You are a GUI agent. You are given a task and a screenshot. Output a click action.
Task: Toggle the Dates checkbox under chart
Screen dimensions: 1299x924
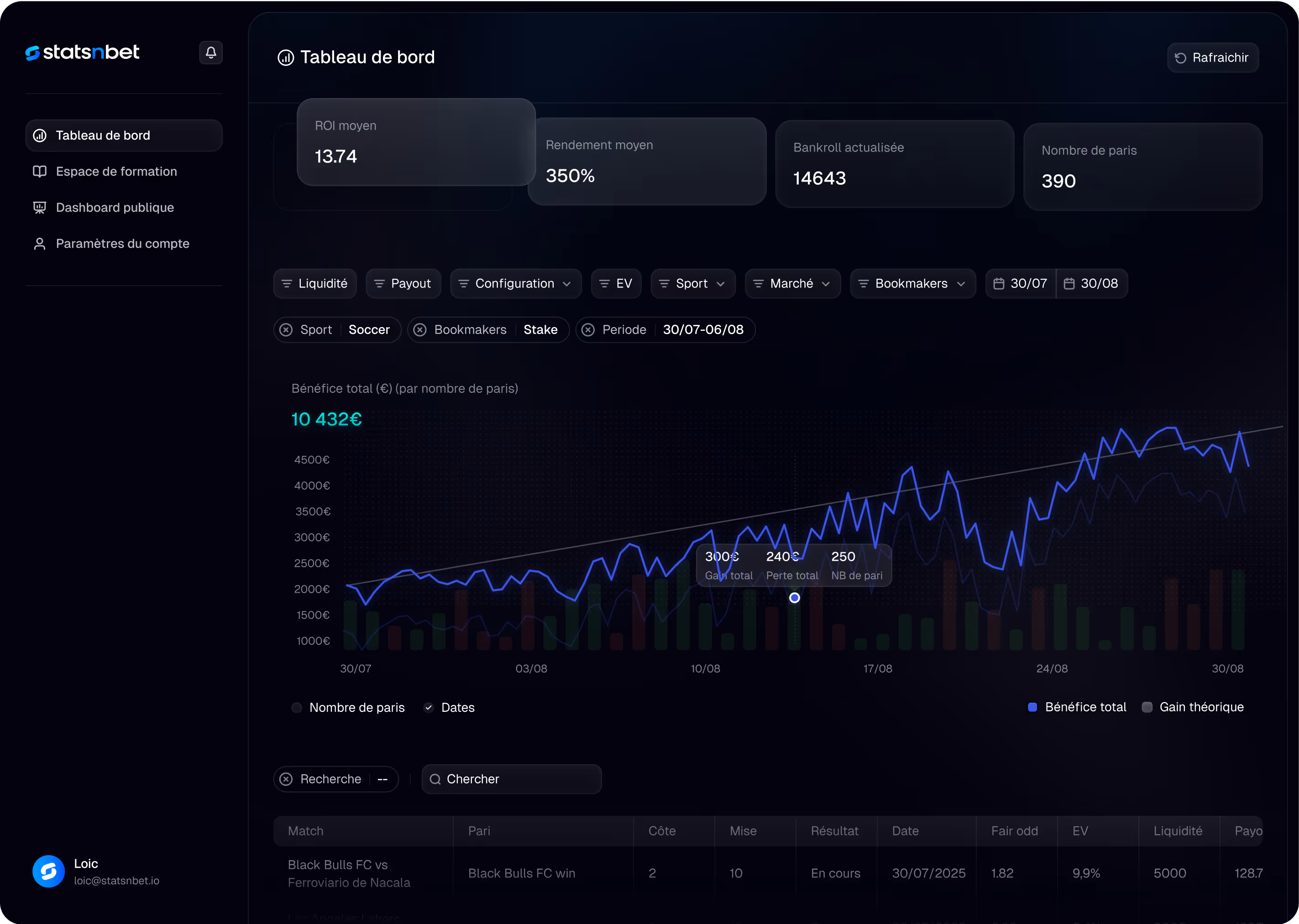[429, 707]
